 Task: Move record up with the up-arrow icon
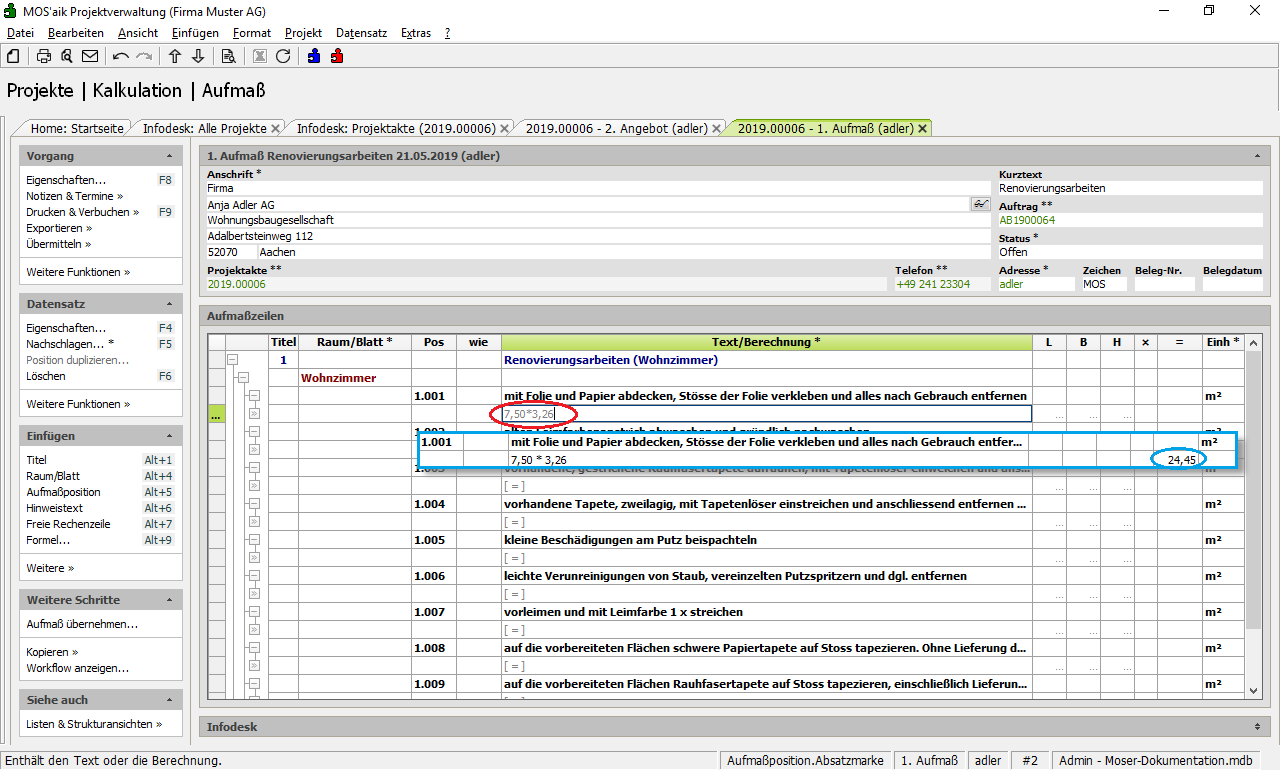(175, 56)
